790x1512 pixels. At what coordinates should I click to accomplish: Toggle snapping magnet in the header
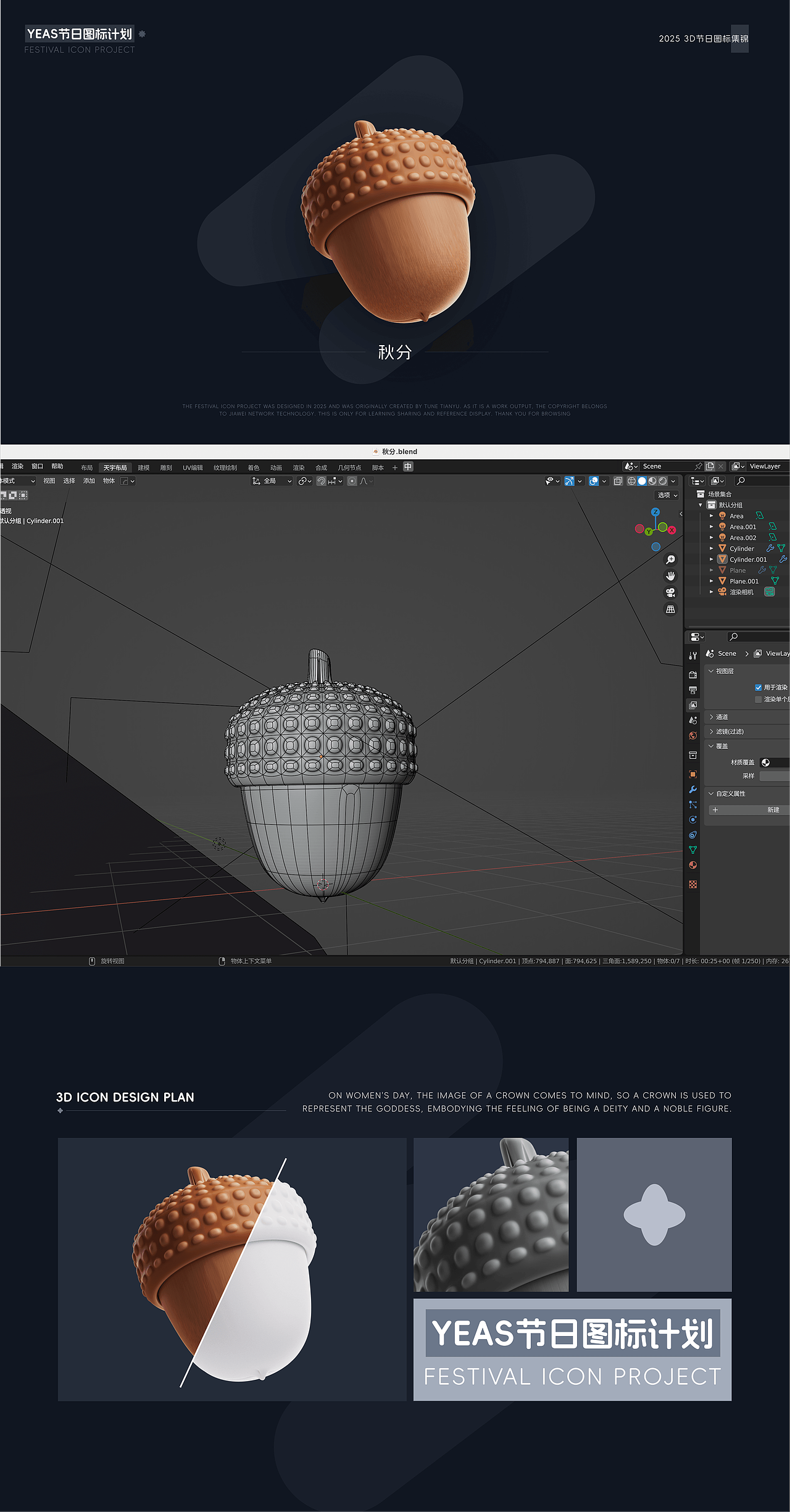tap(321, 481)
